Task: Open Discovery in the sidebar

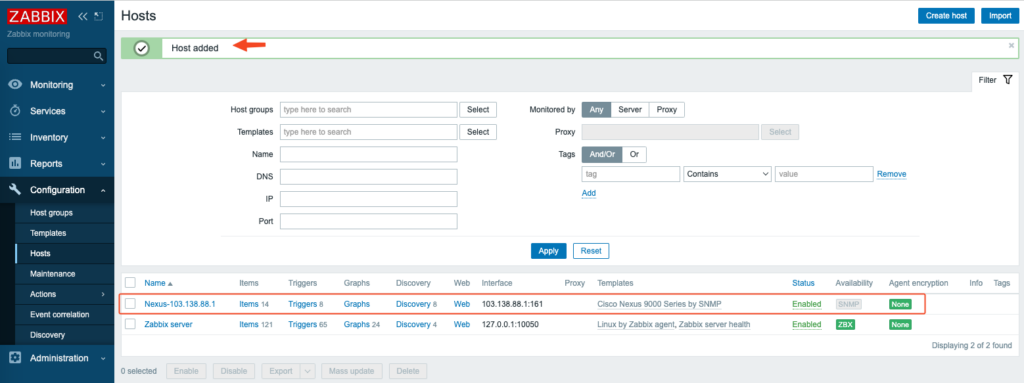Action: click(48, 335)
